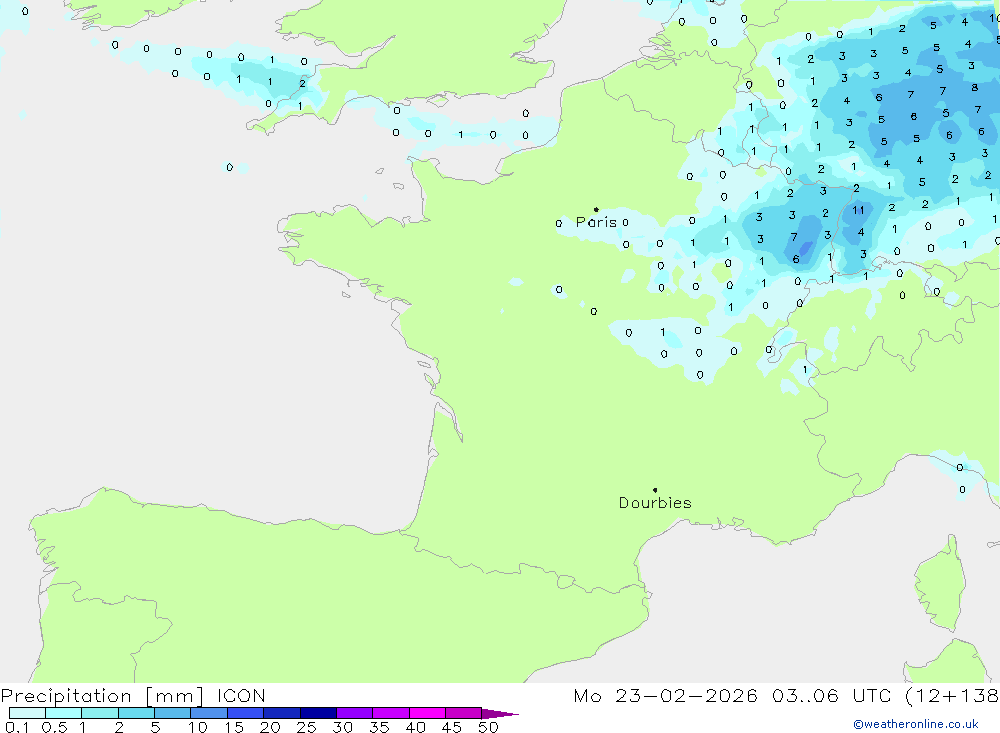Select the 15–20 mm legend color swatch
This screenshot has height=733, width=1000.
[x=246, y=713]
